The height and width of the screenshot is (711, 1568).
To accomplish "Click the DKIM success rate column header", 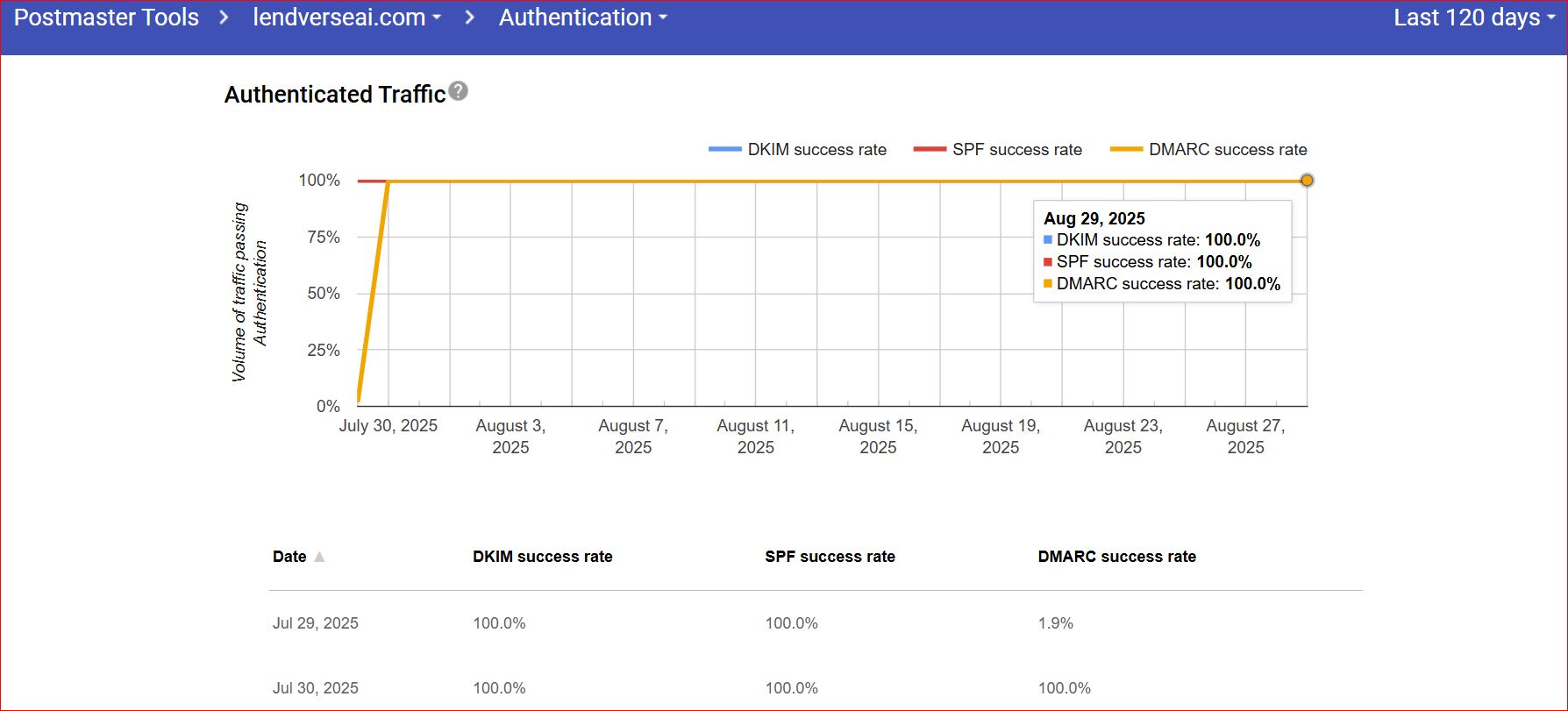I will (x=542, y=557).
